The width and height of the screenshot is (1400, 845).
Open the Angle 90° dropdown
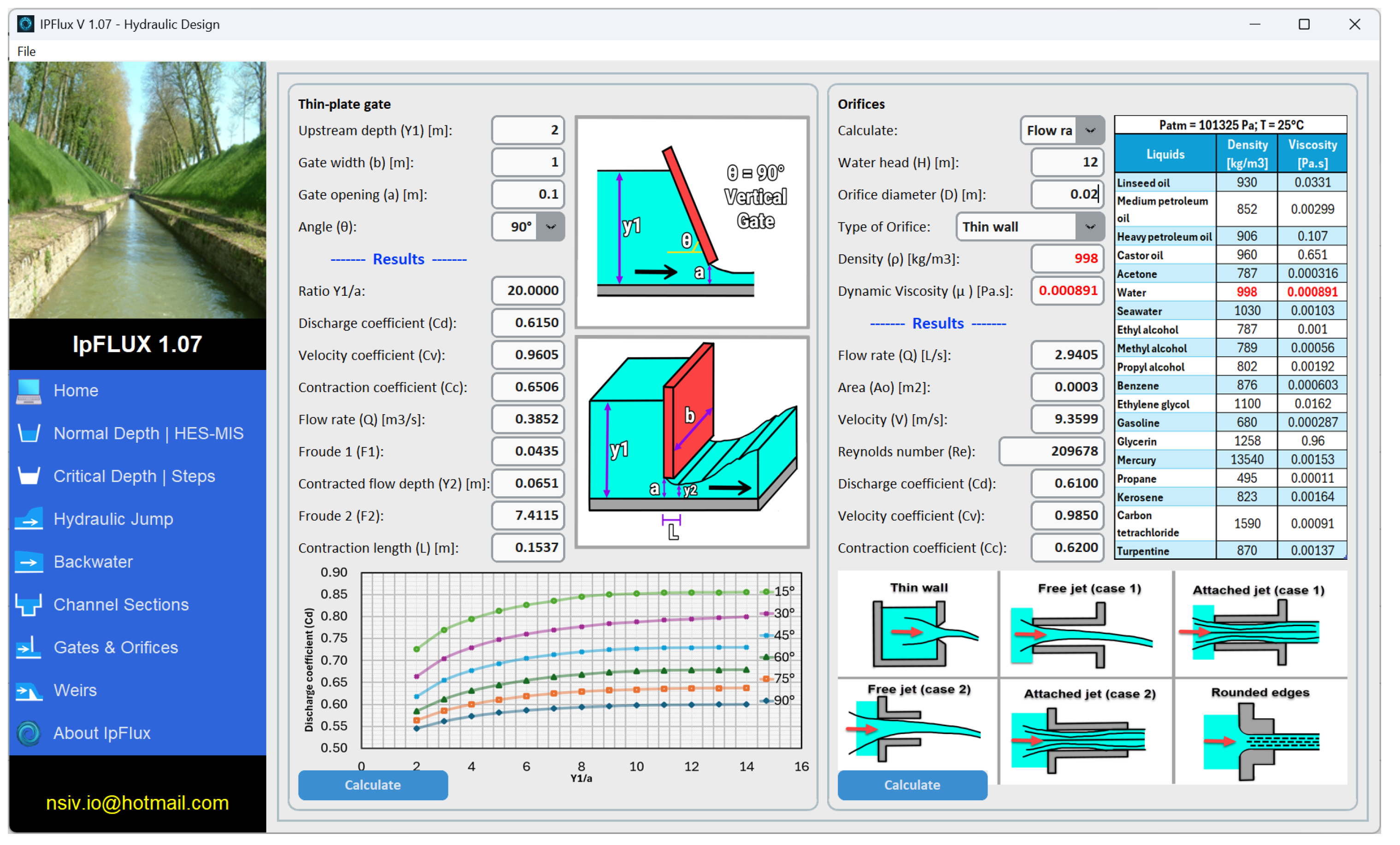[x=551, y=227]
